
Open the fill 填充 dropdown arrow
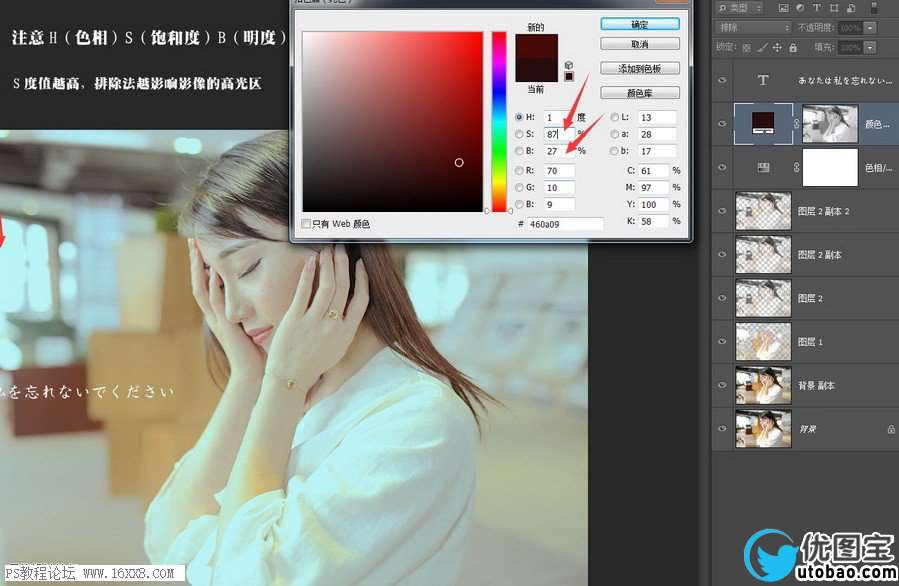click(869, 47)
